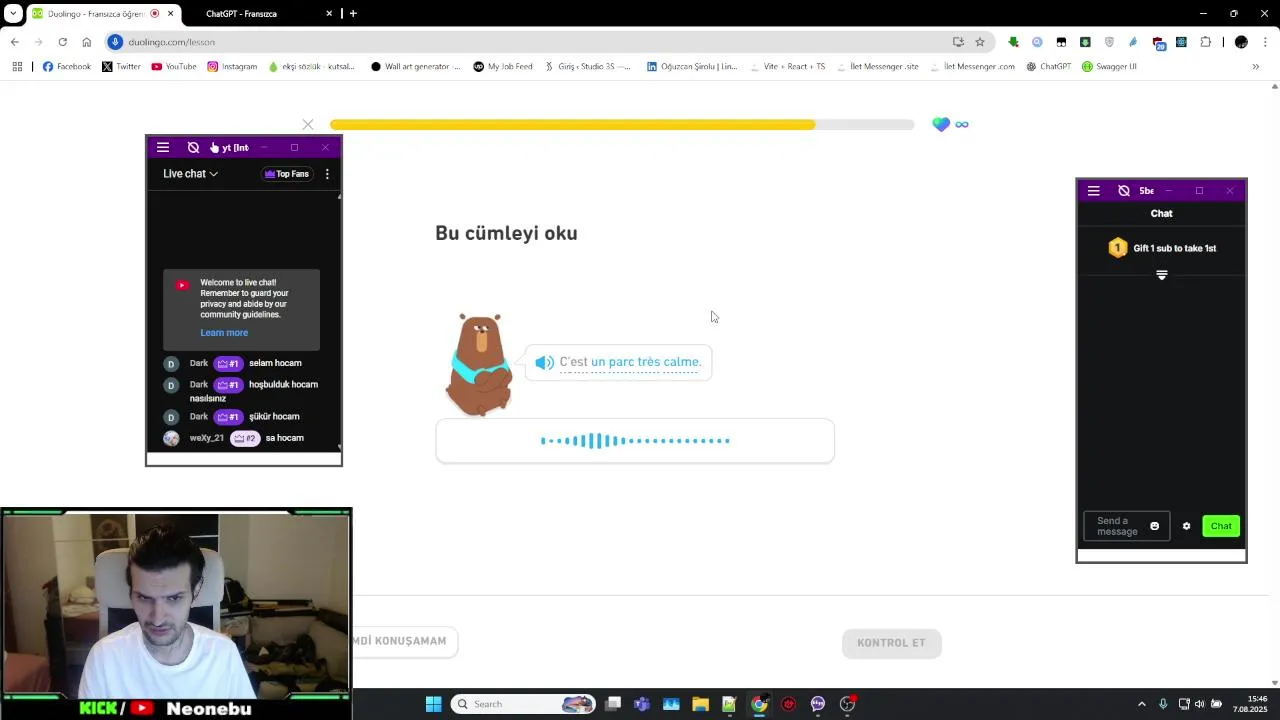Click the microphone recording waveform box
This screenshot has height=720, width=1280.
[635, 441]
